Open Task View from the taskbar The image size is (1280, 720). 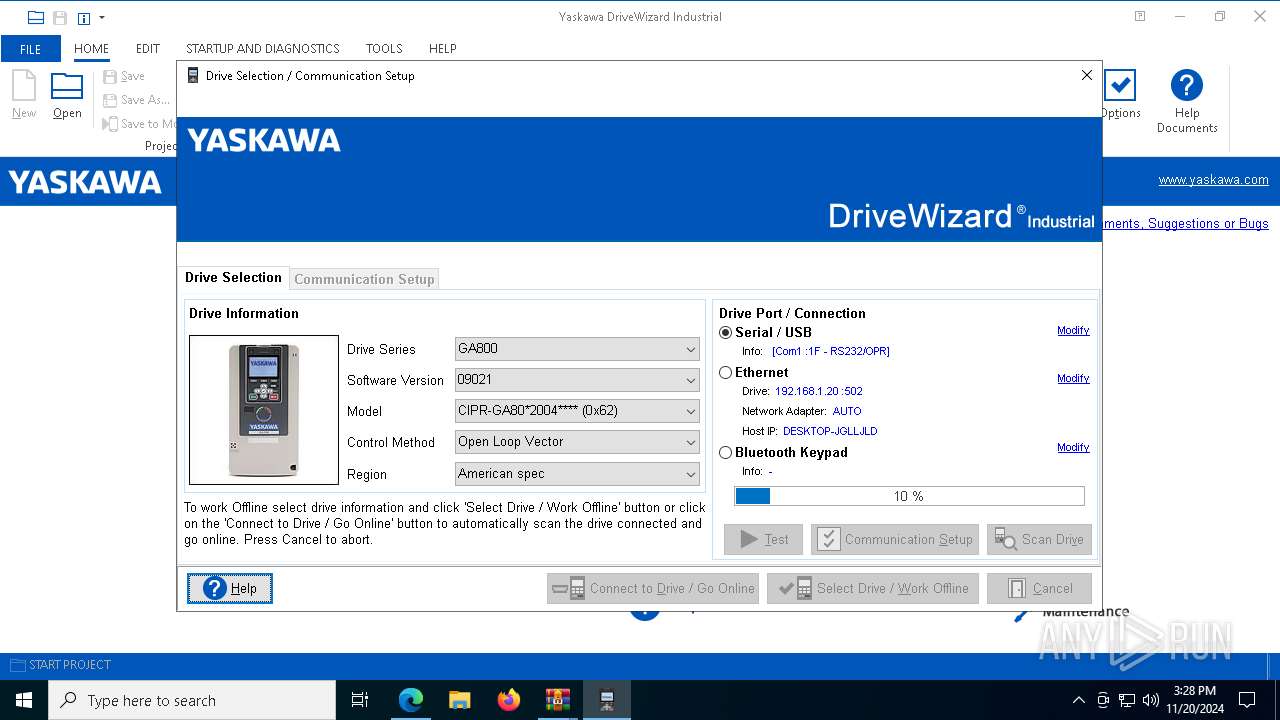click(x=360, y=700)
